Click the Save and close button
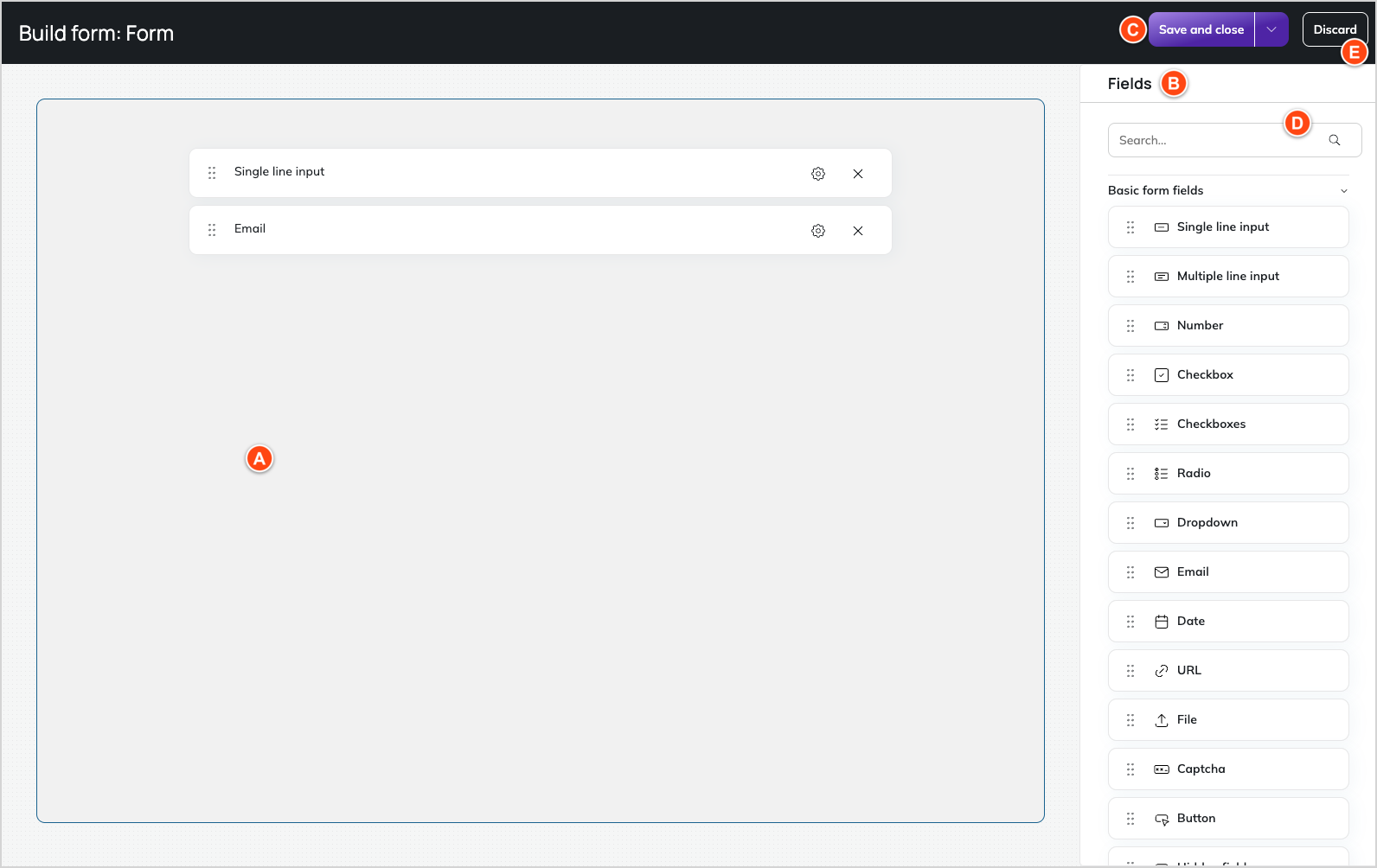The height and width of the screenshot is (868, 1377). click(x=1201, y=29)
